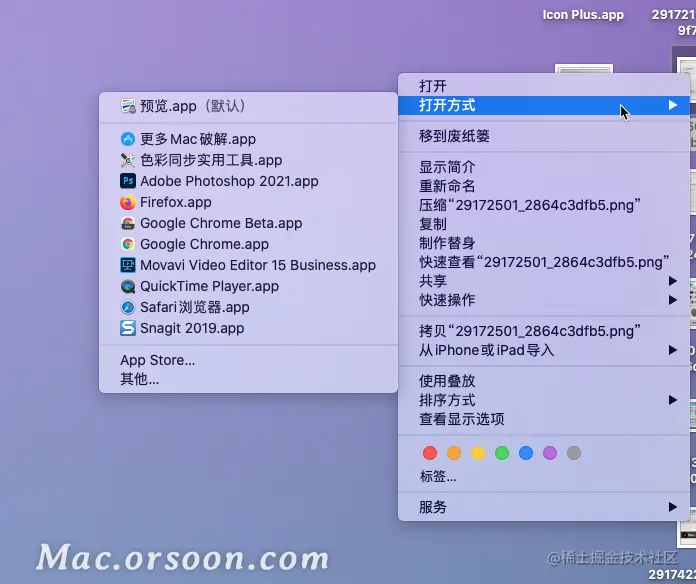Choose 制作替身
The height and width of the screenshot is (584, 696).
coord(544,243)
